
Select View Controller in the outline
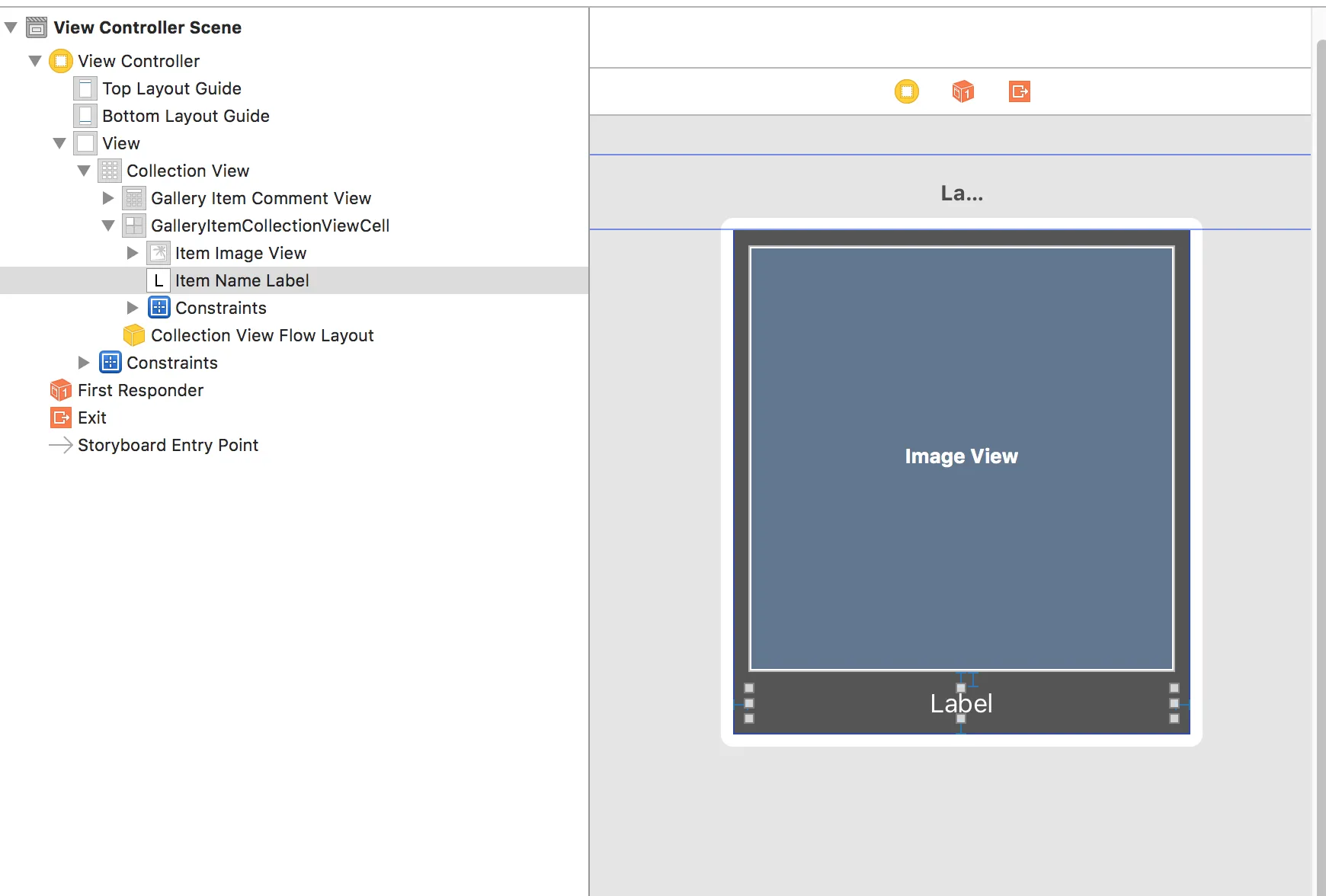coord(139,61)
